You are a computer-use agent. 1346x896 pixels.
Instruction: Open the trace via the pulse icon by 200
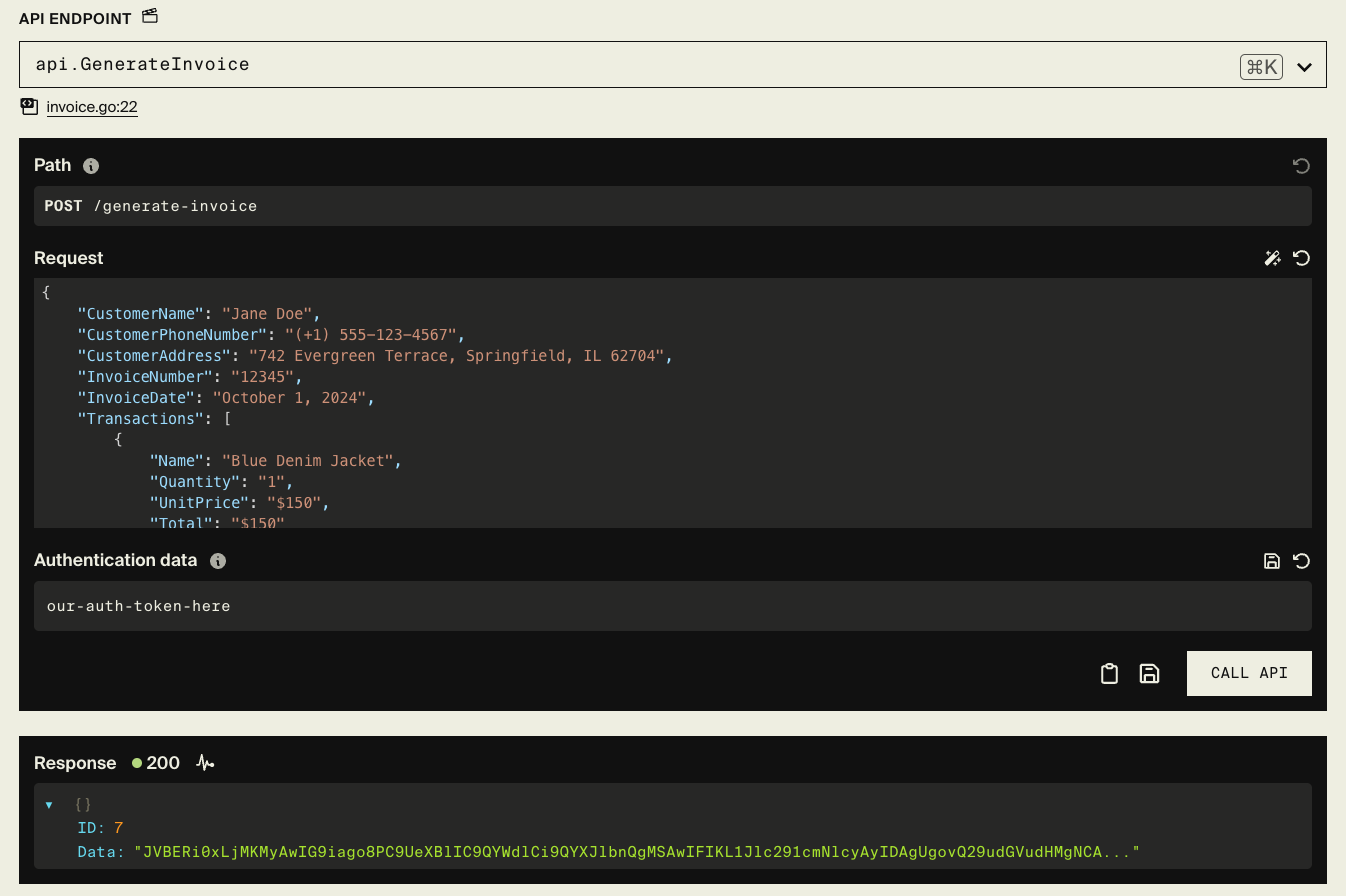(x=205, y=763)
